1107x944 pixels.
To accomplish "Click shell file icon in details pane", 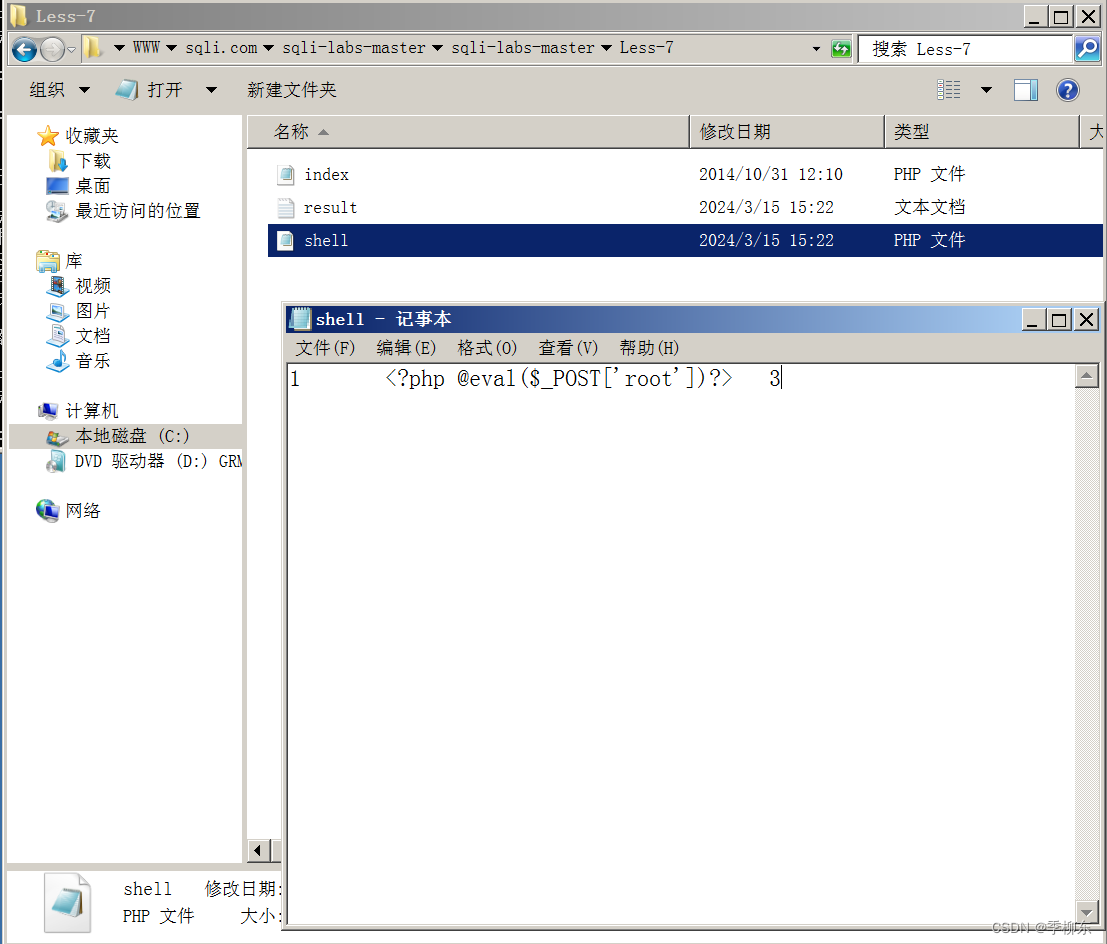I will coord(68,903).
